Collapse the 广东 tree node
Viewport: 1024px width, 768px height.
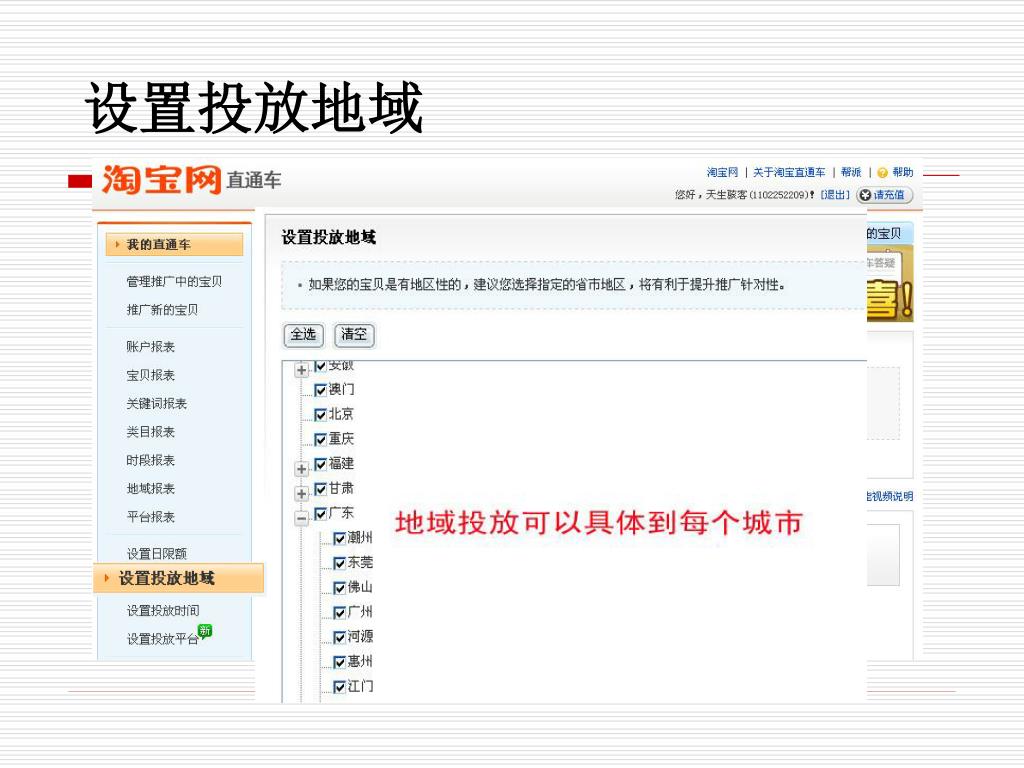coord(301,519)
